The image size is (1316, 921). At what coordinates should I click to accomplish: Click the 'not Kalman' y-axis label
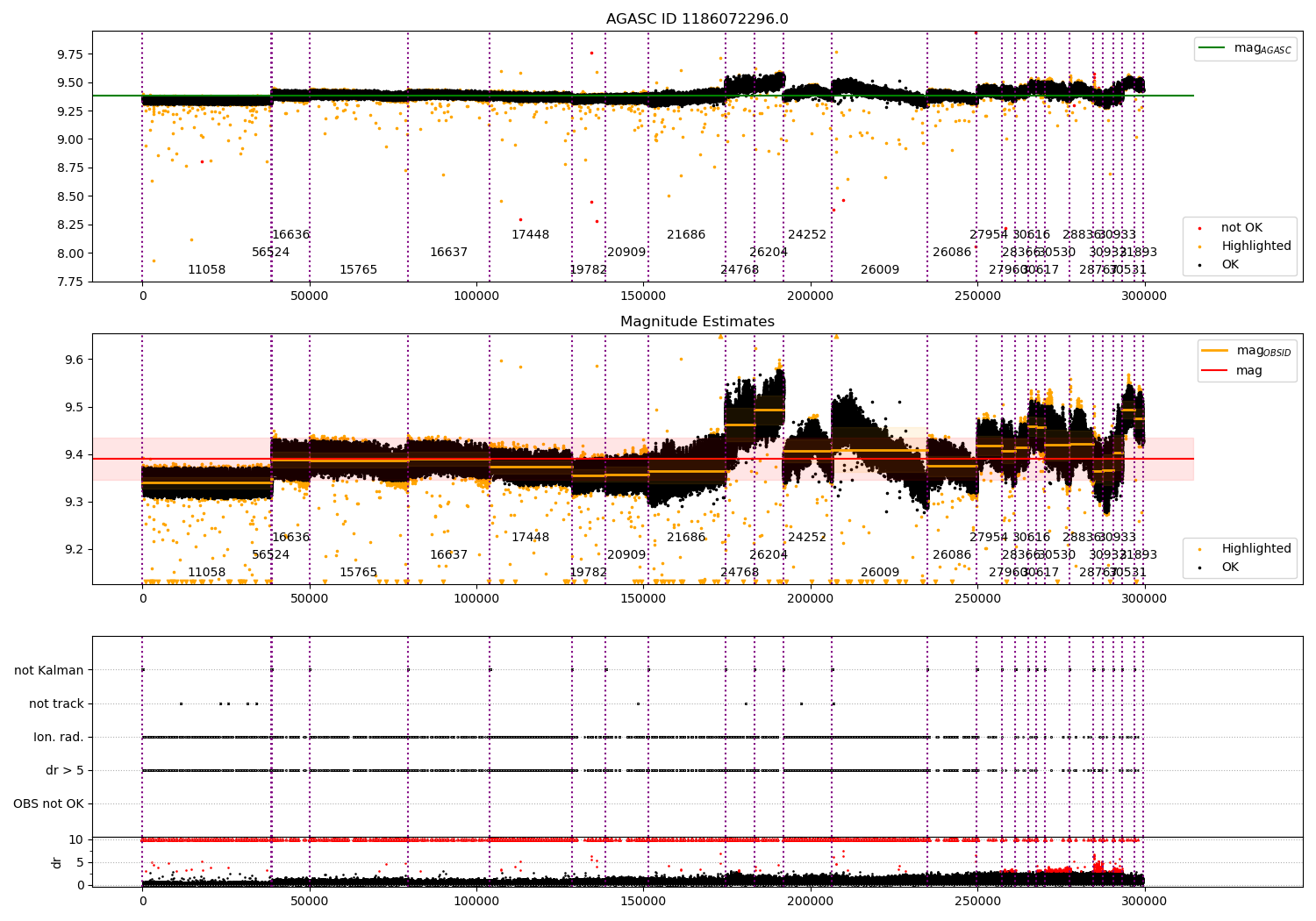[49, 671]
